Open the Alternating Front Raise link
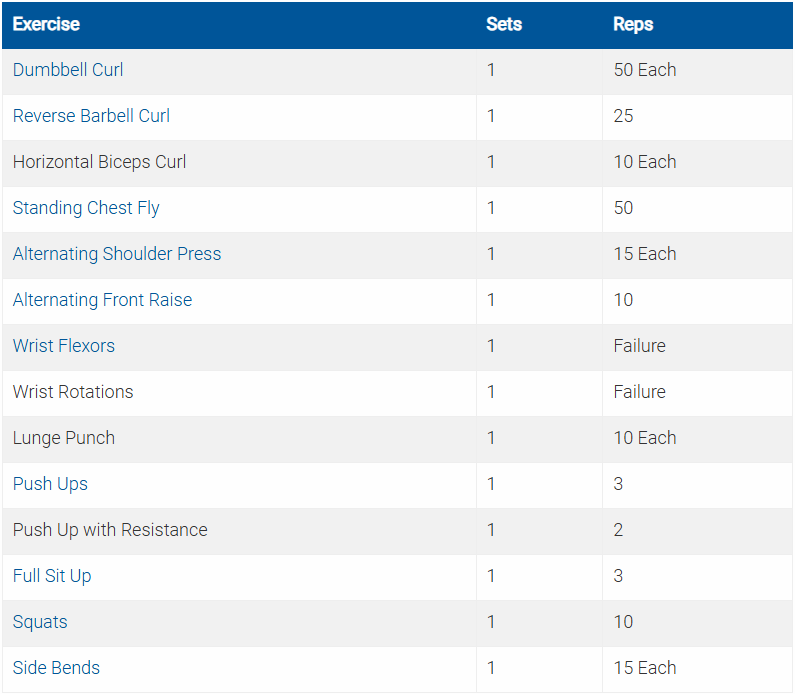This screenshot has height=694, width=795. [102, 300]
